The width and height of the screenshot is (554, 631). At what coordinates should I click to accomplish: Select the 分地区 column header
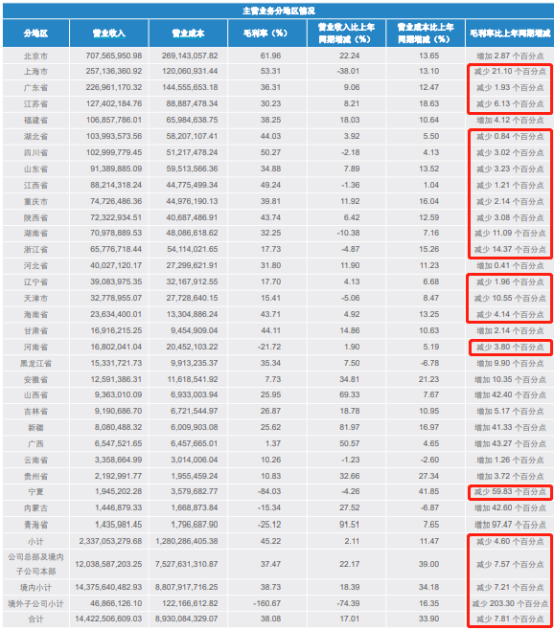point(36,33)
